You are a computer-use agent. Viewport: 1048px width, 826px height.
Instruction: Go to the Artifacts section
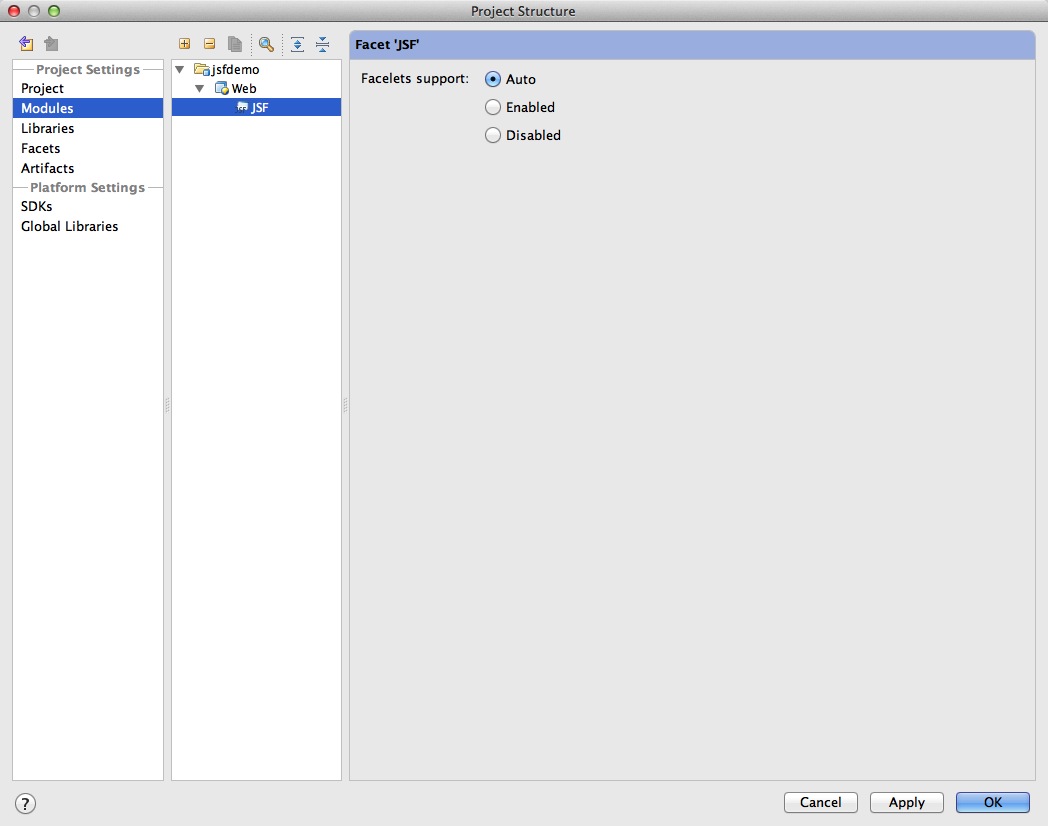coord(47,168)
